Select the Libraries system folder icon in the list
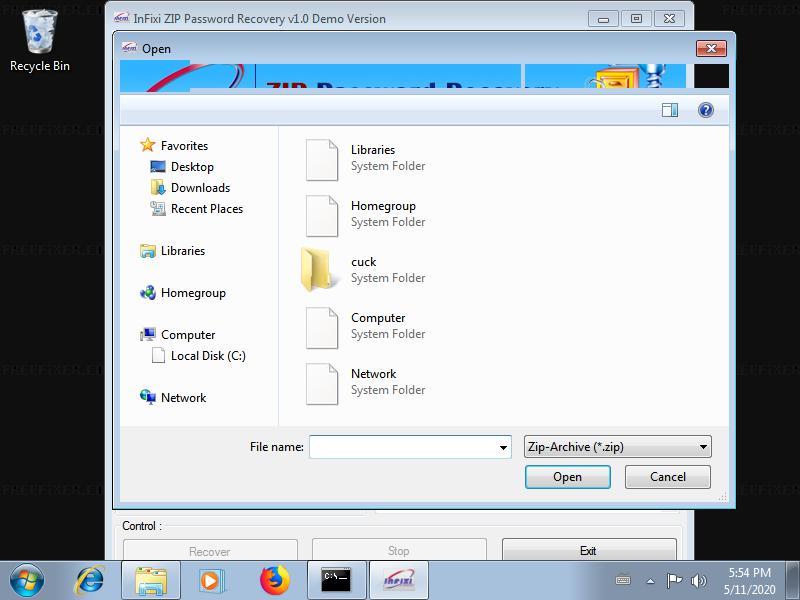Image resolution: width=800 pixels, height=600 pixels. [321, 160]
